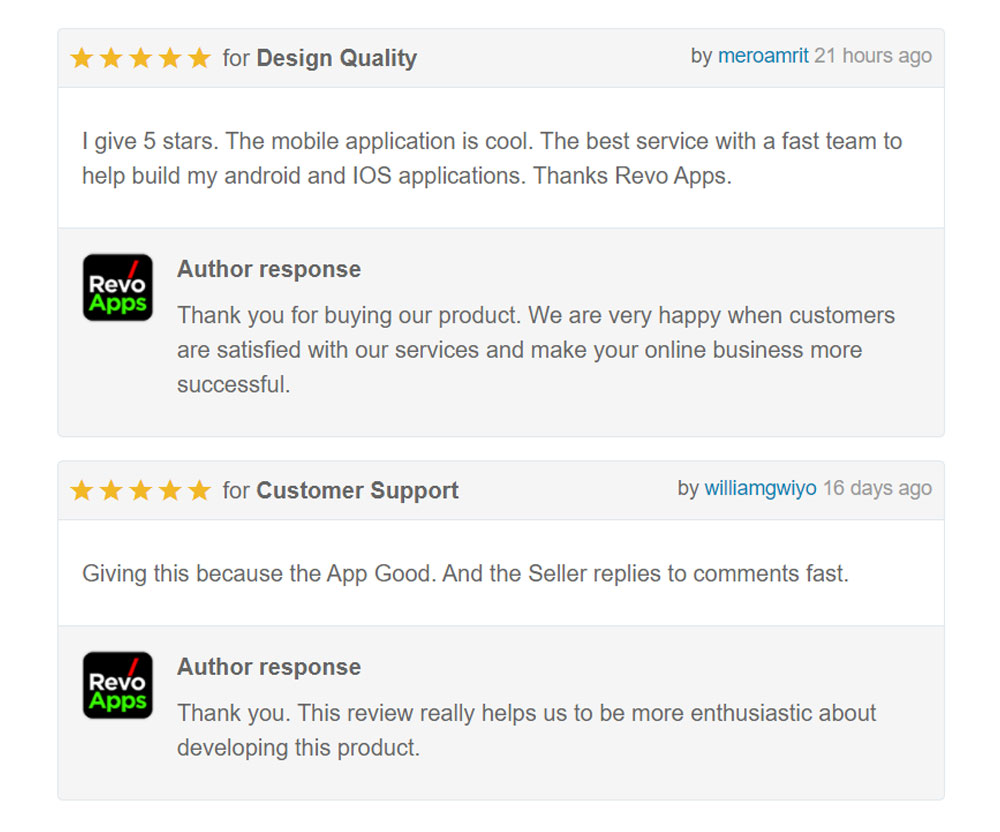The image size is (1000, 832).
Task: Click fifth star of Customer Support rating
Action: point(199,490)
